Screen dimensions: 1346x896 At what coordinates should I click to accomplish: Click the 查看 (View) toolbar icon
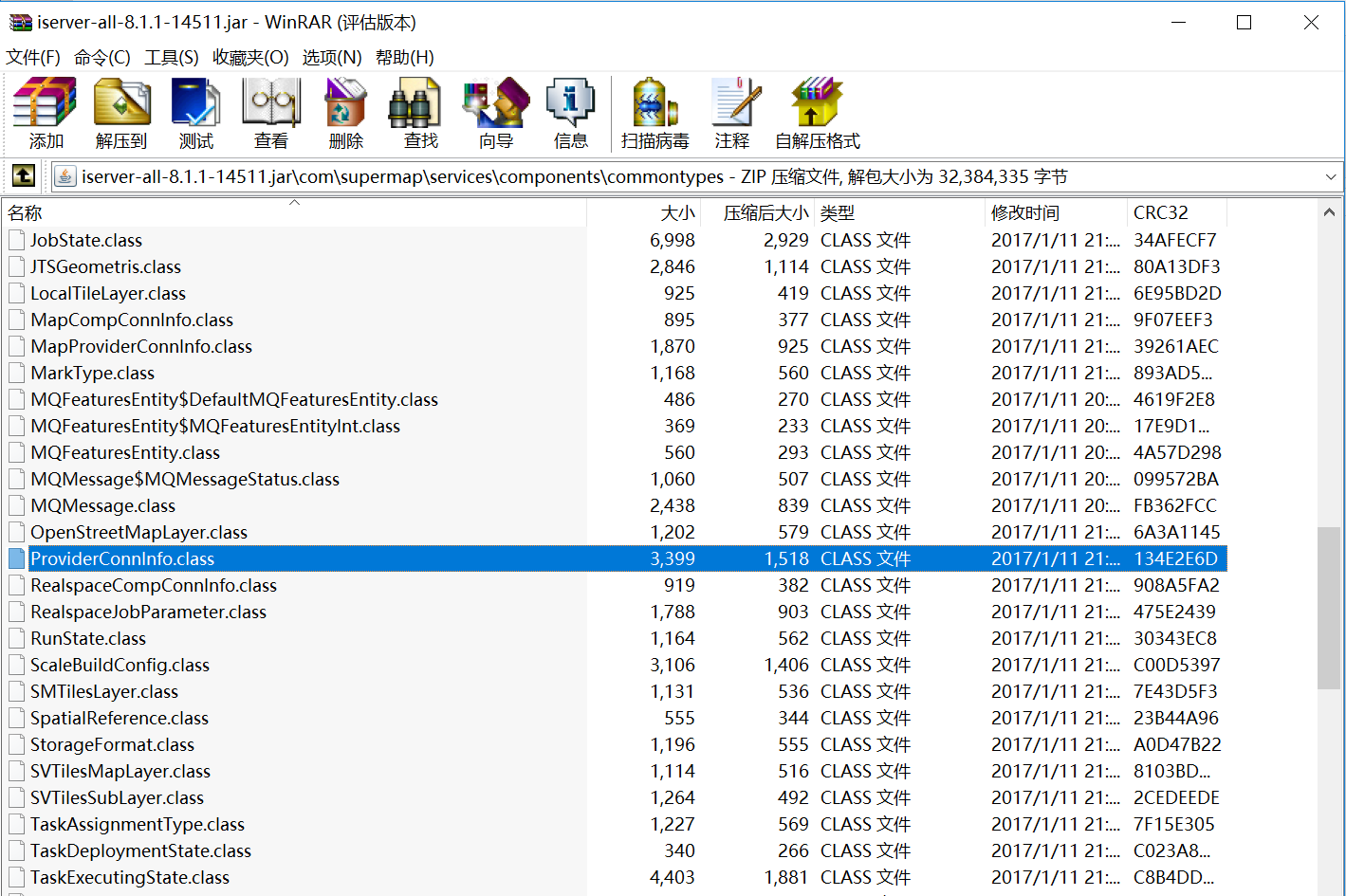[x=271, y=102]
